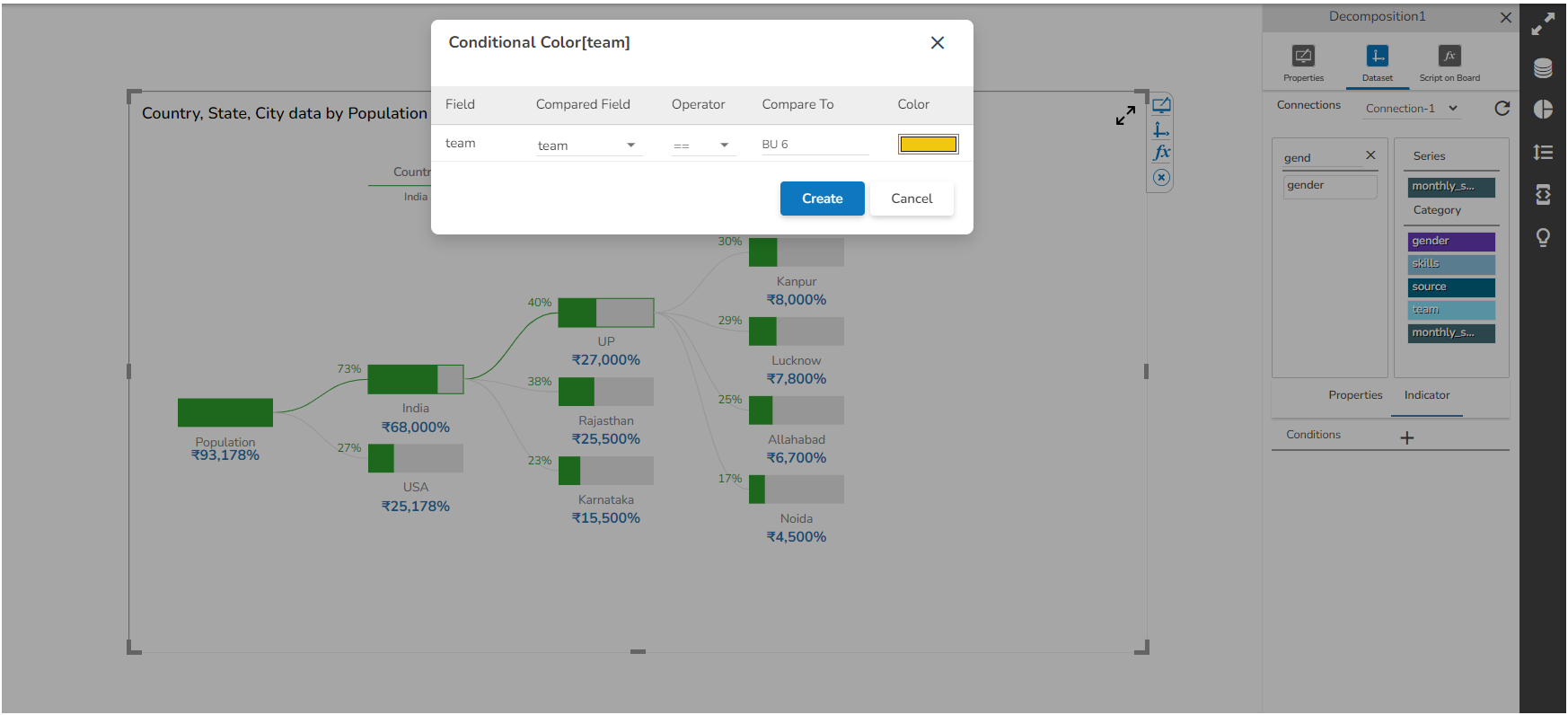Click the Connections label
The width and height of the screenshot is (1568, 715).
pyautogui.click(x=1308, y=105)
